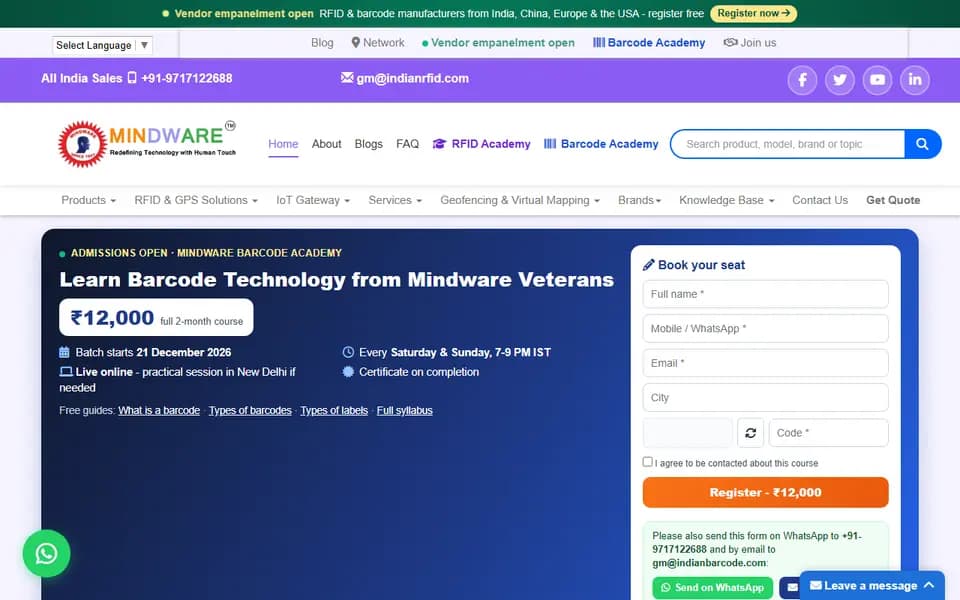960x600 pixels.
Task: Expand the Products menu
Action: pos(88,200)
